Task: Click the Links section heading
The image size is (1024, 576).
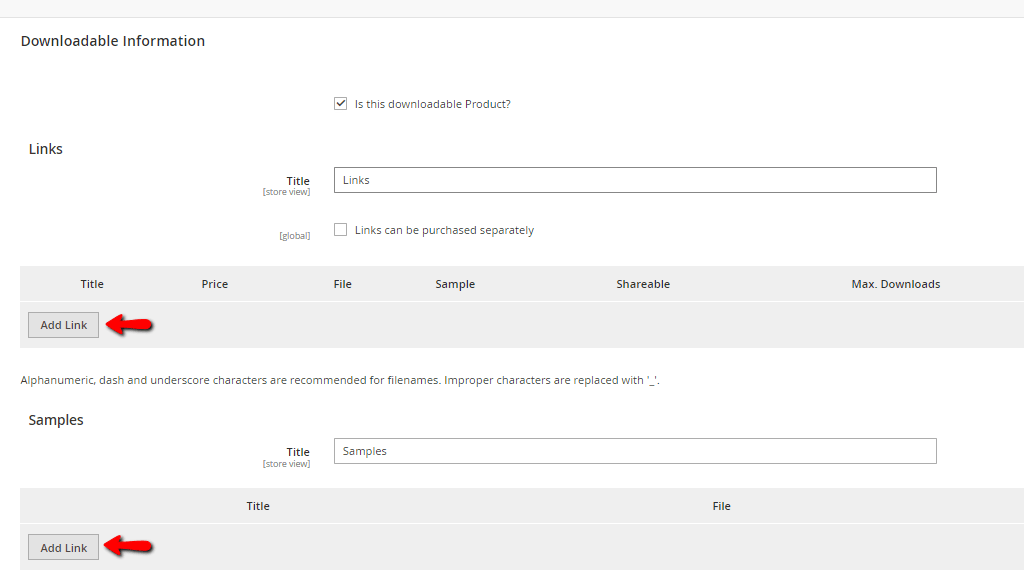Action: (45, 148)
